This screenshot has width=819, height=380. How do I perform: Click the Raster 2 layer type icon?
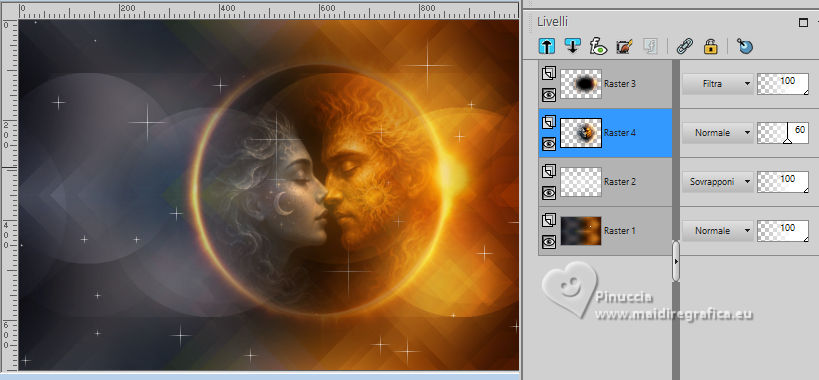[x=548, y=171]
